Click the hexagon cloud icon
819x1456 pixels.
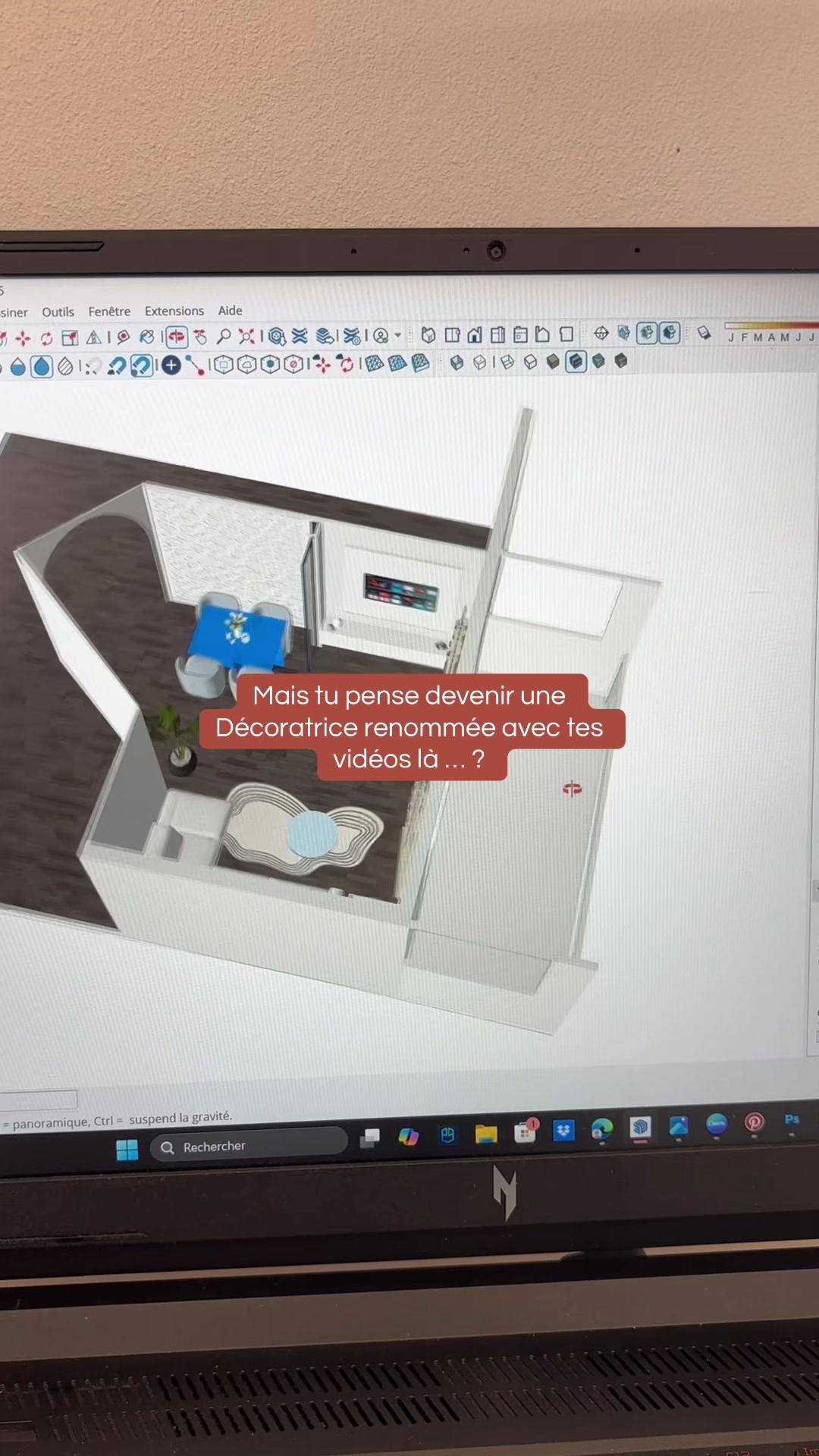(x=246, y=365)
